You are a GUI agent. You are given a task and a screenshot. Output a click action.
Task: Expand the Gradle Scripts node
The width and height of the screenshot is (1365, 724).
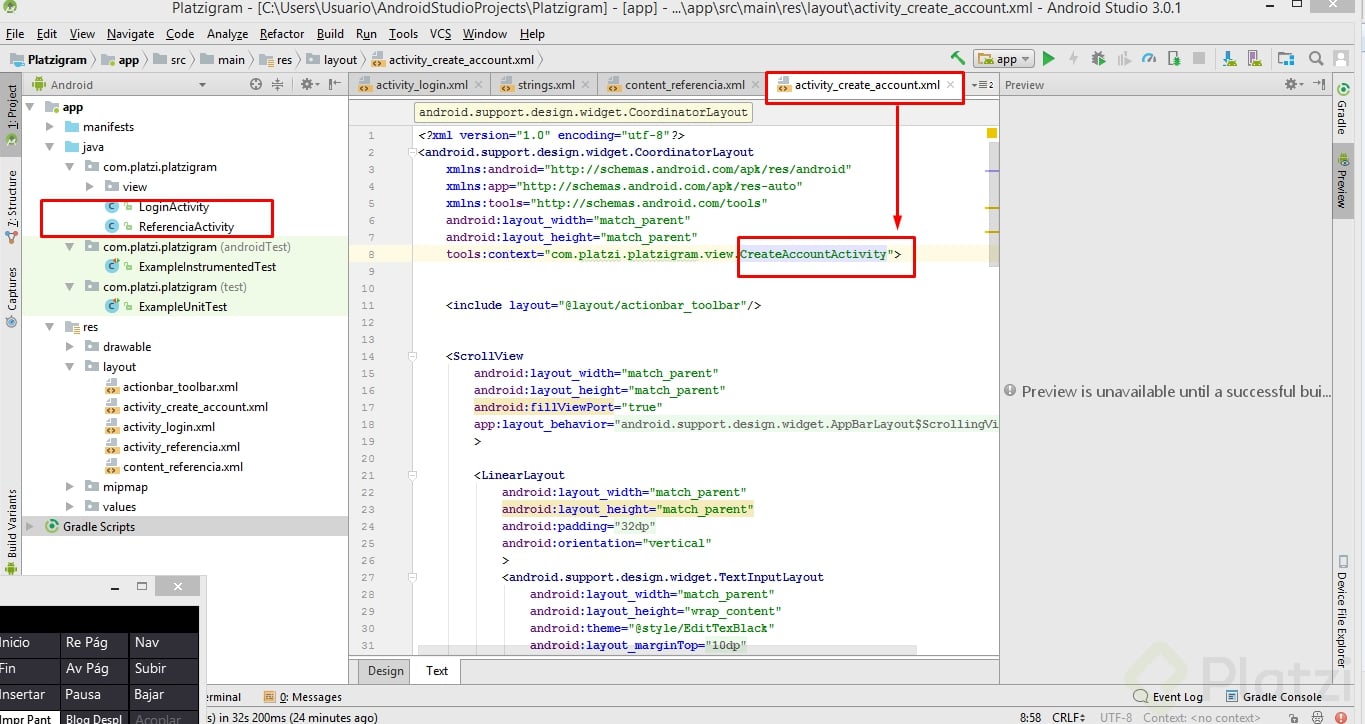(29, 527)
